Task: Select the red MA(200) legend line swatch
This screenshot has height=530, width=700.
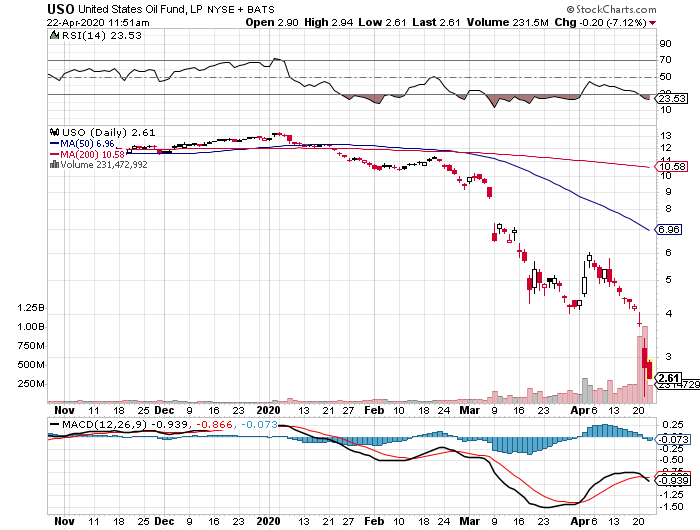Action: click(x=54, y=154)
